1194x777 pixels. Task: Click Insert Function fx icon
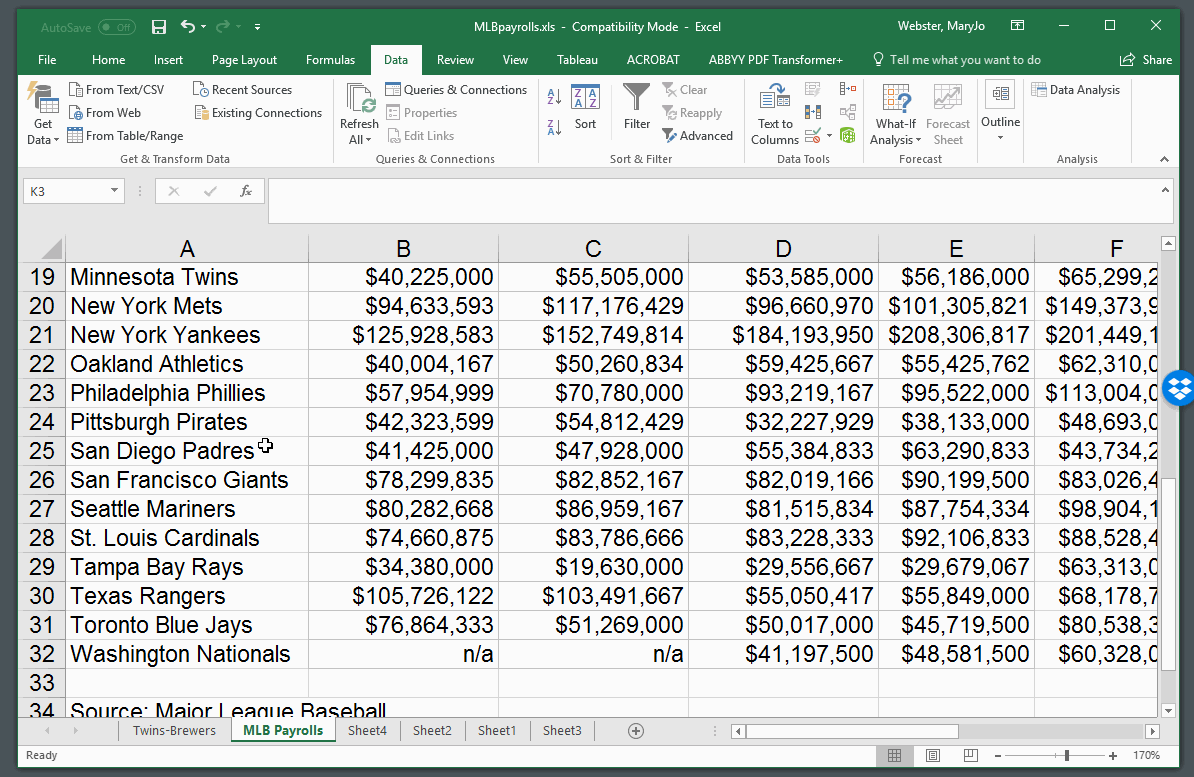246,191
